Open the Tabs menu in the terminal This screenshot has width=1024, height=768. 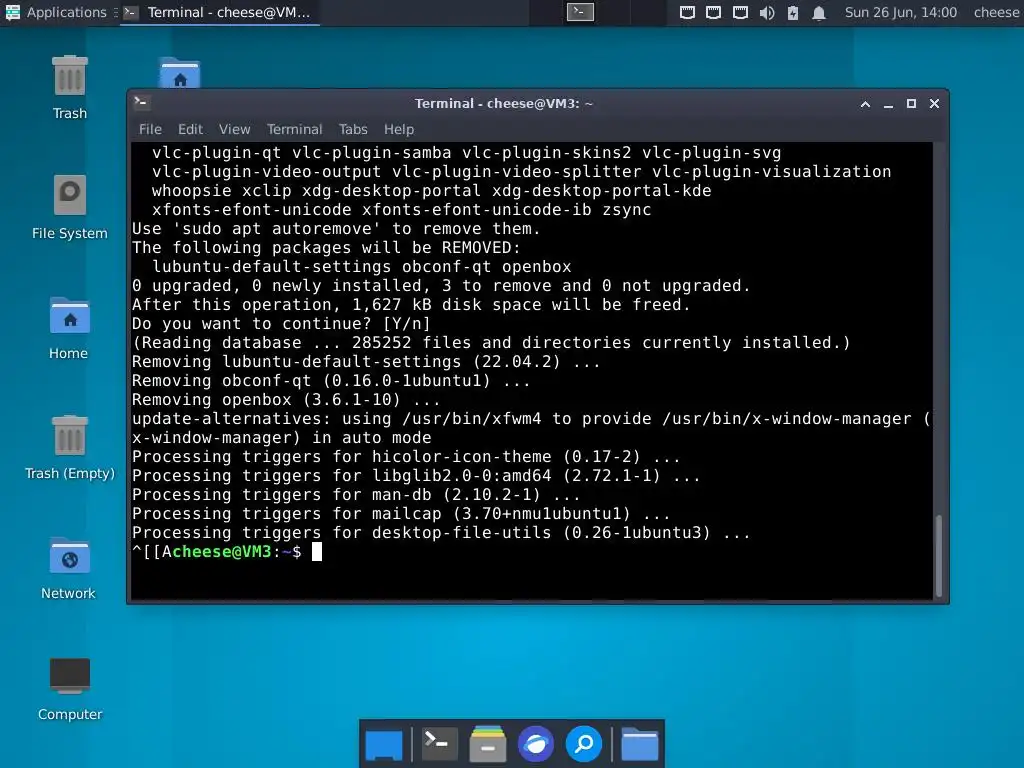(x=353, y=129)
